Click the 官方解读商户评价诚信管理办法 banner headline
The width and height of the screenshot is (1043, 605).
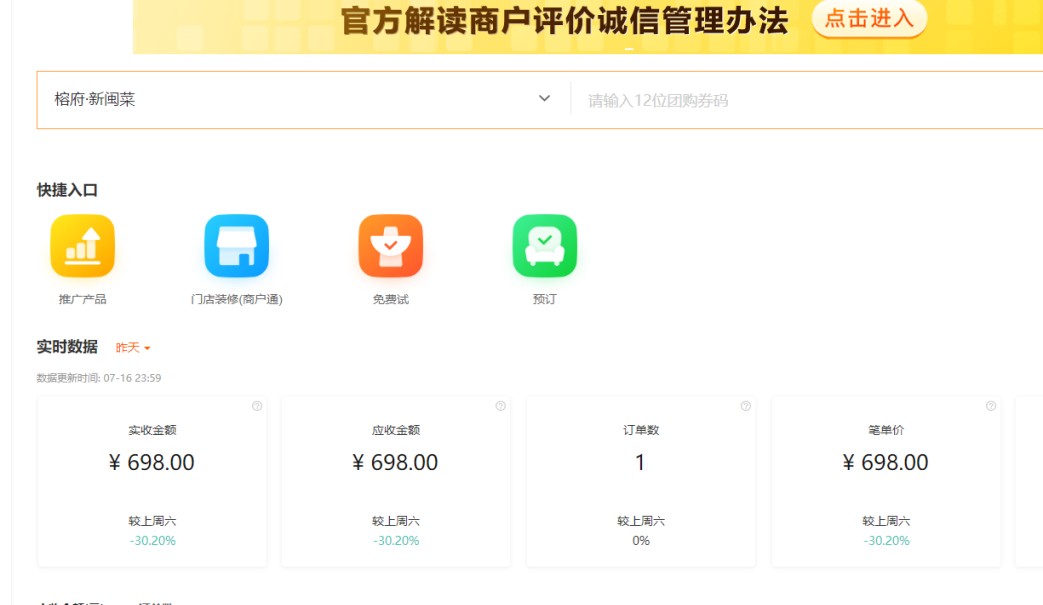click(x=564, y=21)
